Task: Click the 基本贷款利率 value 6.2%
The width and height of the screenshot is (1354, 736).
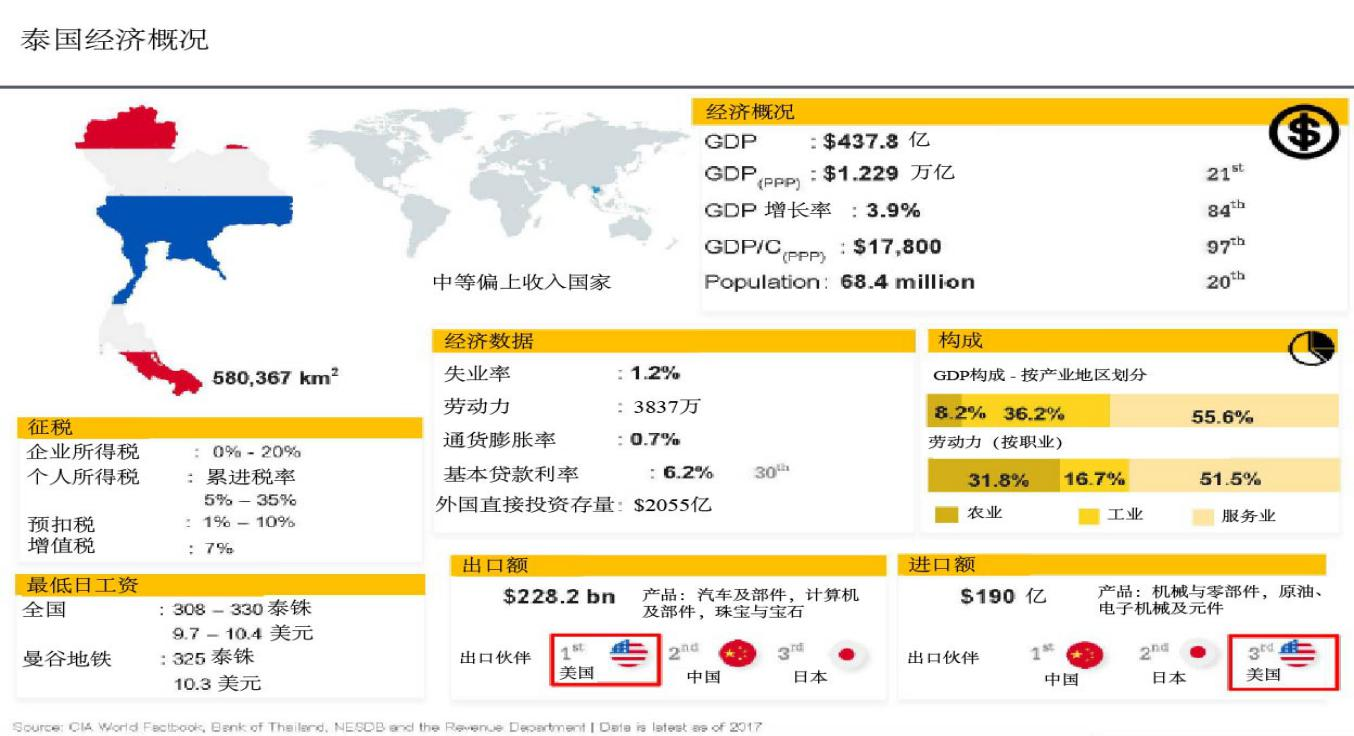Action: 689,472
